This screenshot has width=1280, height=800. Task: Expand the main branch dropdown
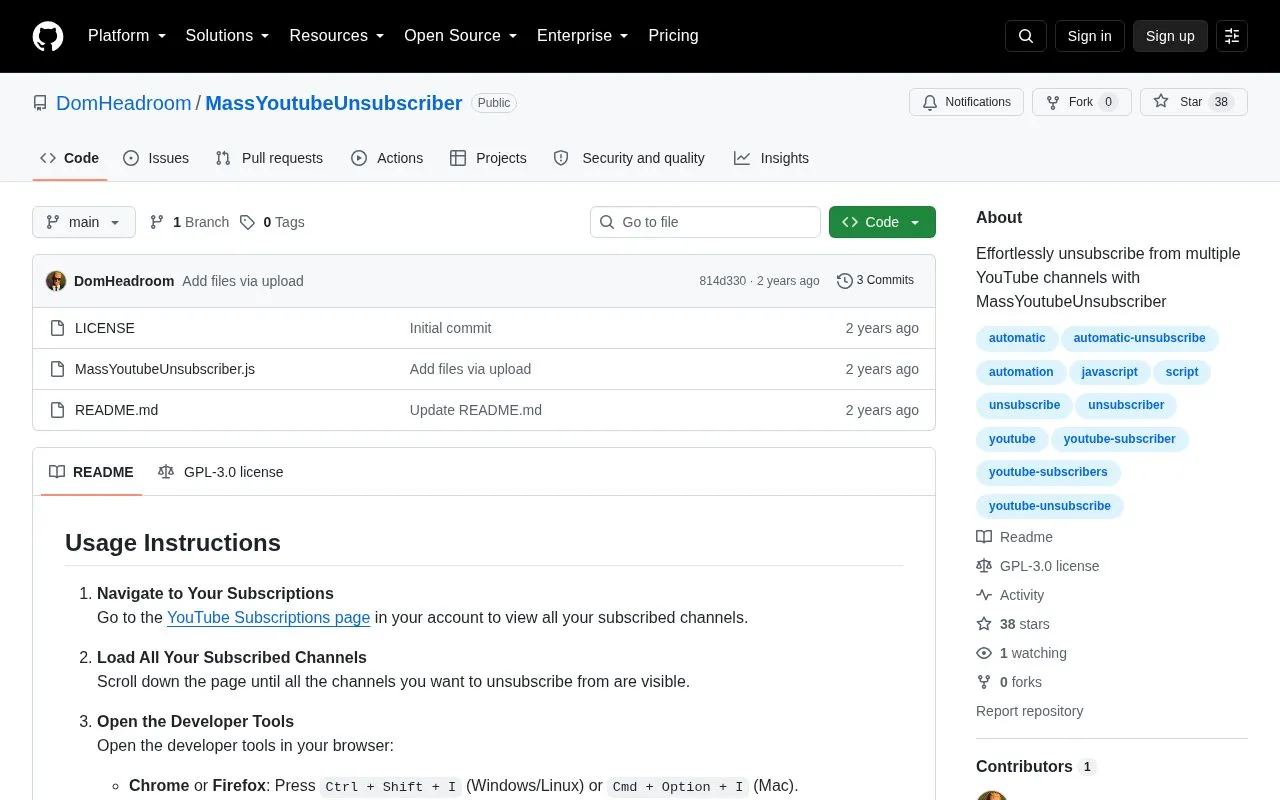84,222
